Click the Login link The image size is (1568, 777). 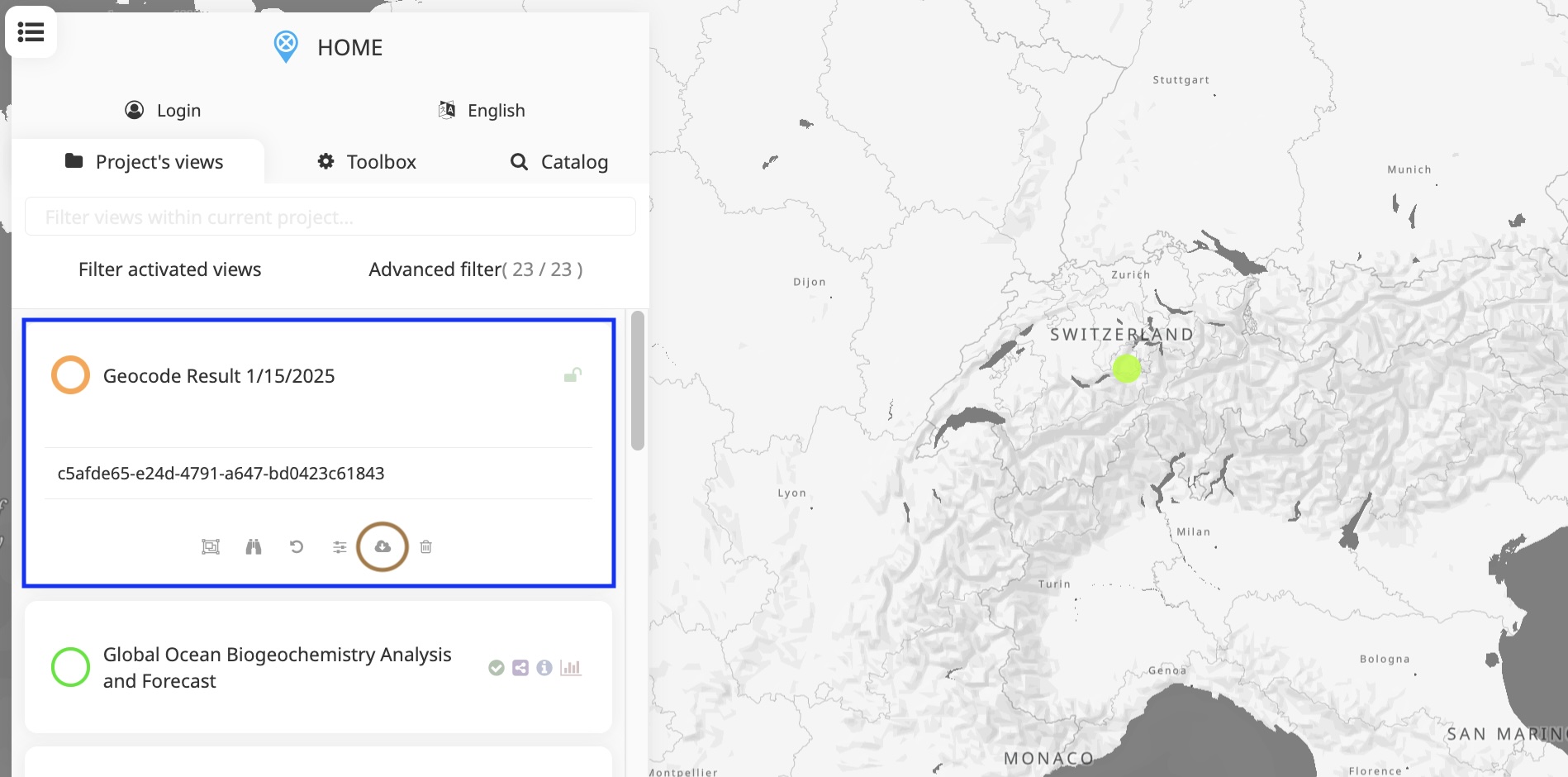coord(163,110)
